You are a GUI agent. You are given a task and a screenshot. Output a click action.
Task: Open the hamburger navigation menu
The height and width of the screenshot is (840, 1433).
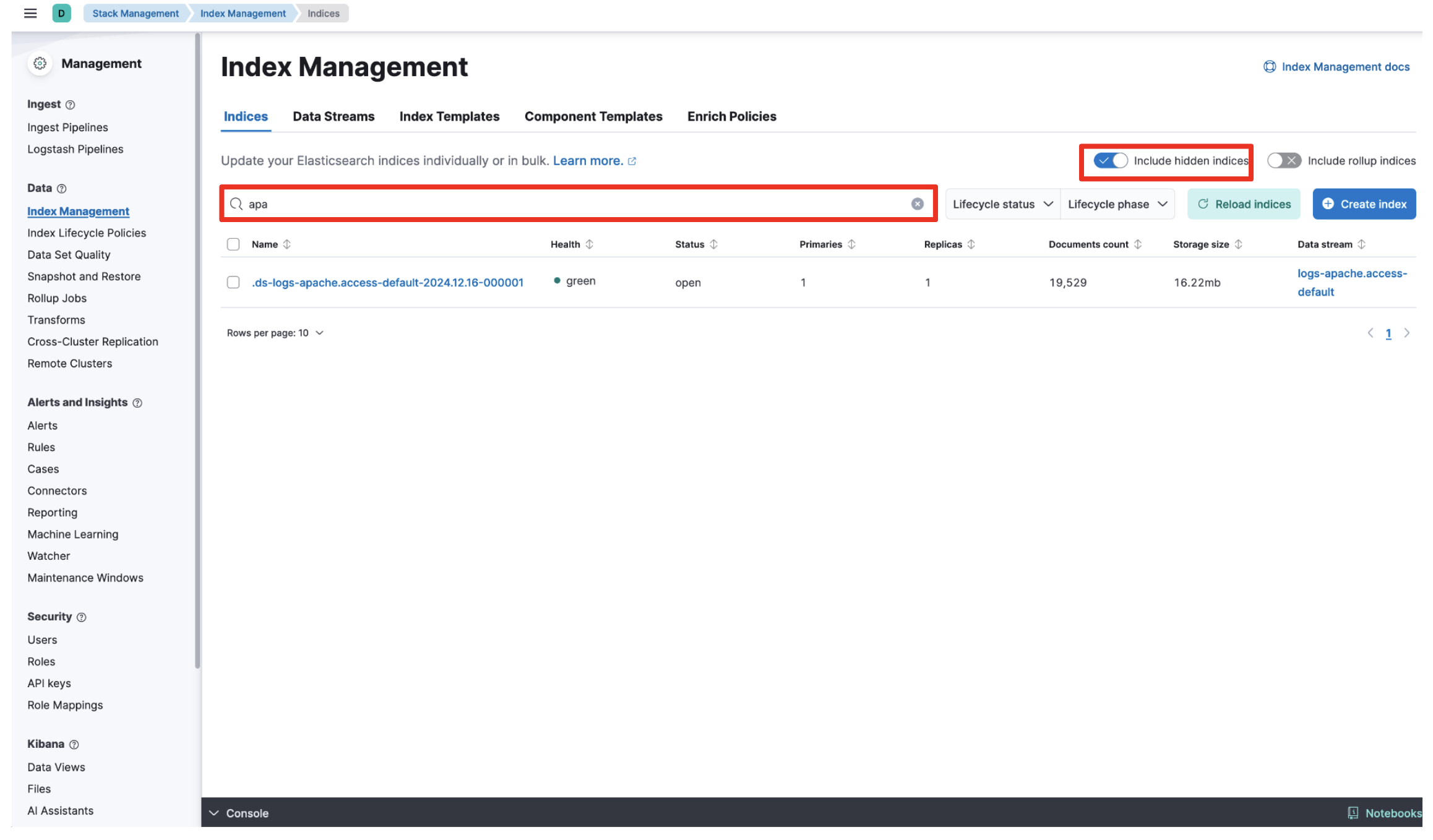30,13
